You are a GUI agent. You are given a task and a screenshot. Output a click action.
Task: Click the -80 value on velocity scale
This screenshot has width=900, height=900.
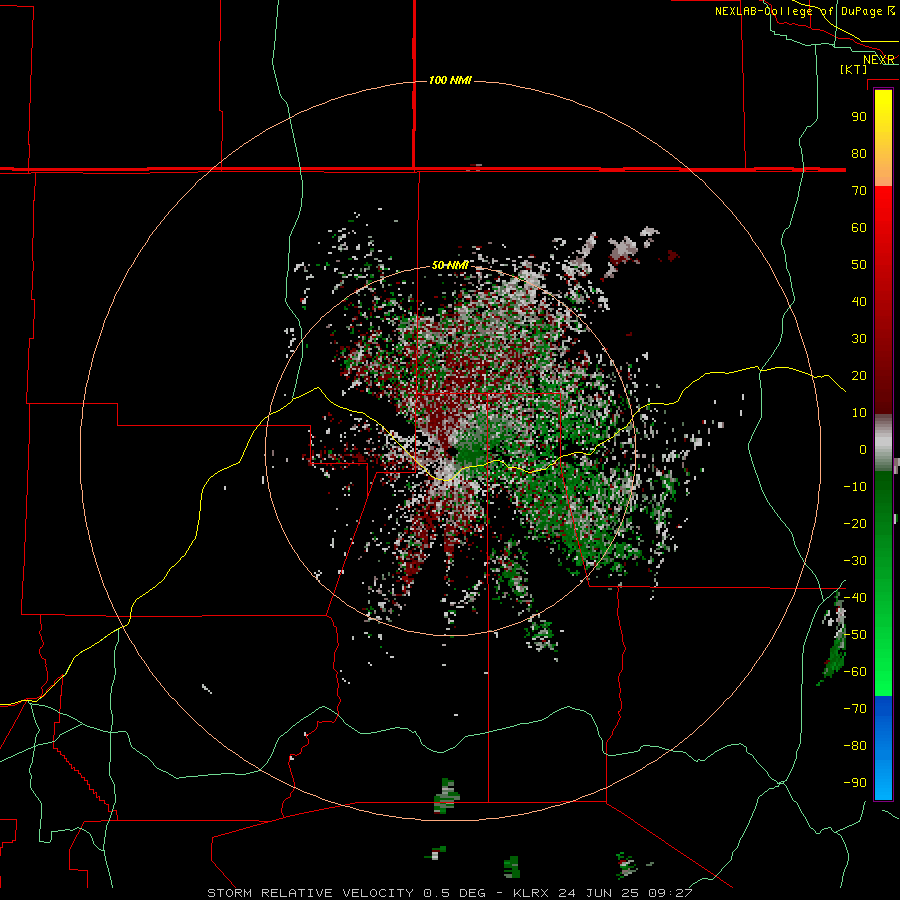[x=855, y=746]
